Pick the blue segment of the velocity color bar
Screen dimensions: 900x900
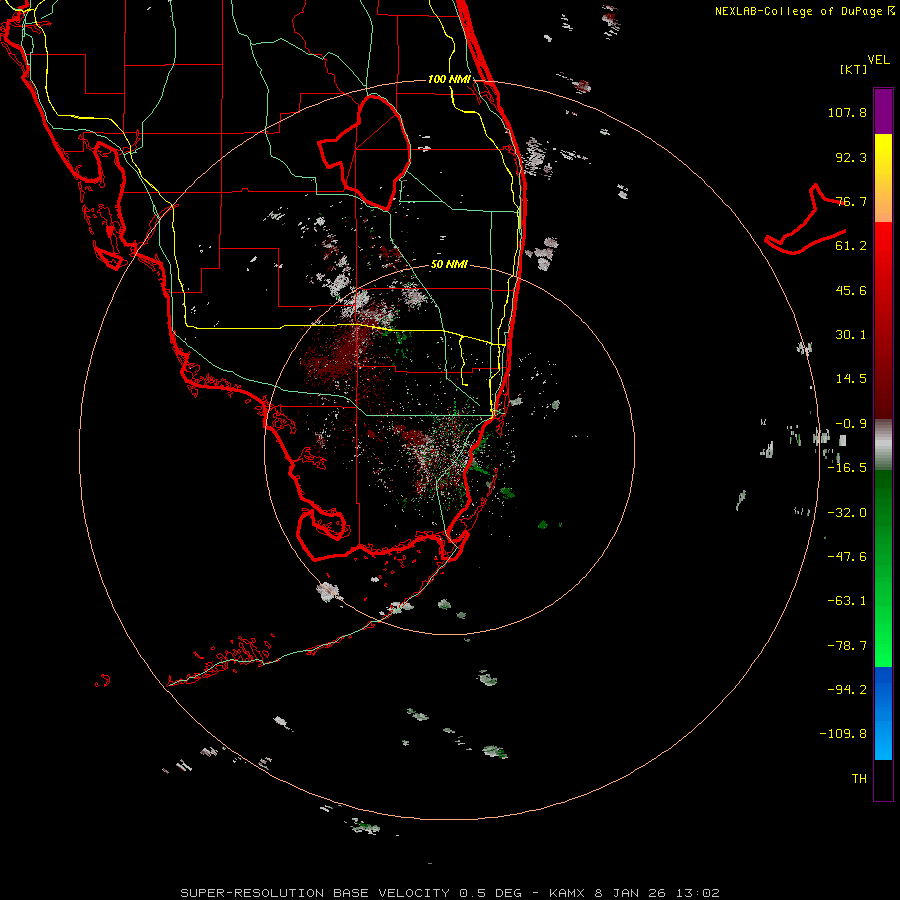pos(883,713)
